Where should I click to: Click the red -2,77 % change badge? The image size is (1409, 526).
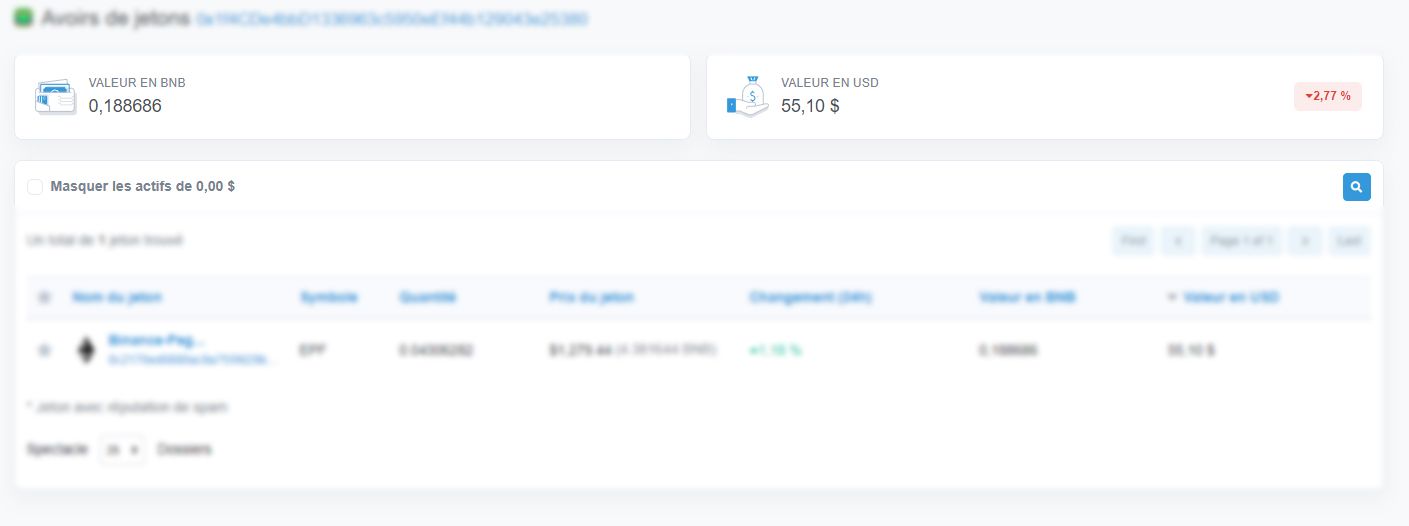click(1327, 96)
